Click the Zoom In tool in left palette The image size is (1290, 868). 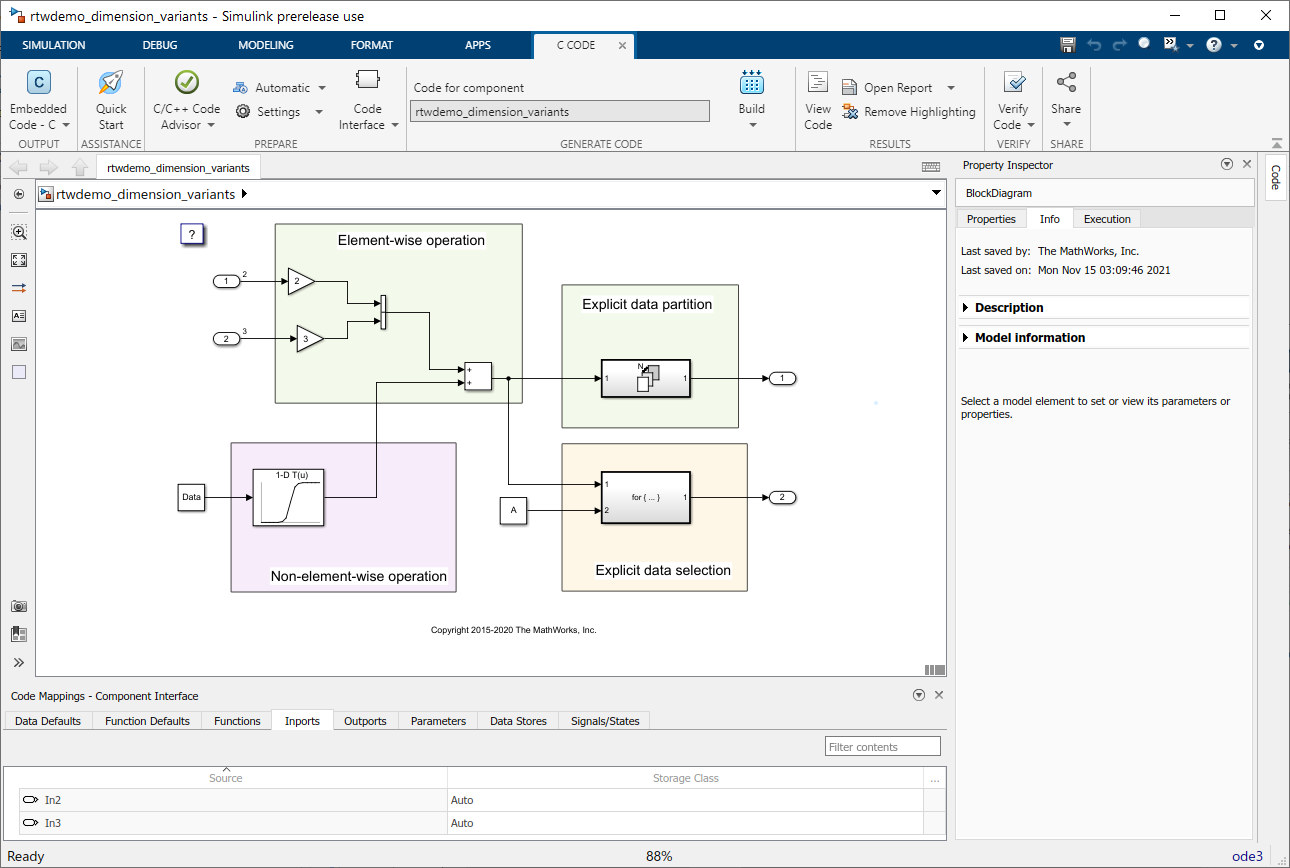pyautogui.click(x=19, y=232)
